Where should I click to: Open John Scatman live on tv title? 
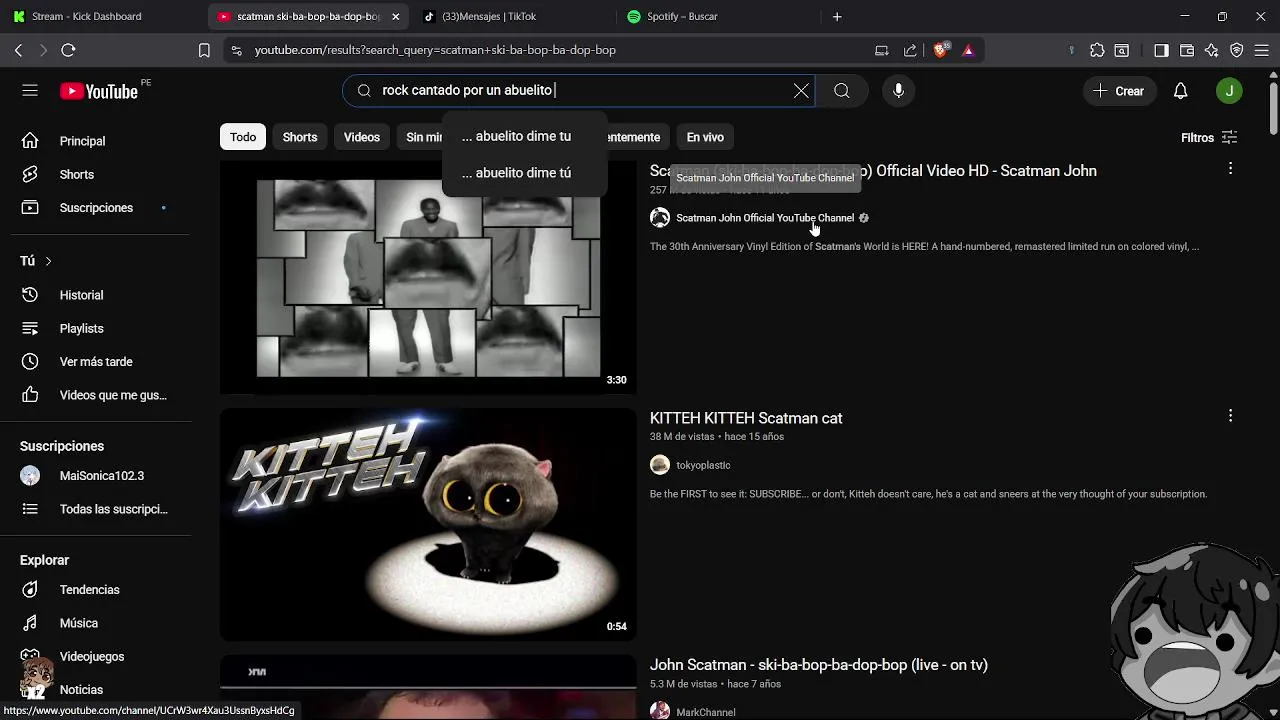click(x=819, y=665)
